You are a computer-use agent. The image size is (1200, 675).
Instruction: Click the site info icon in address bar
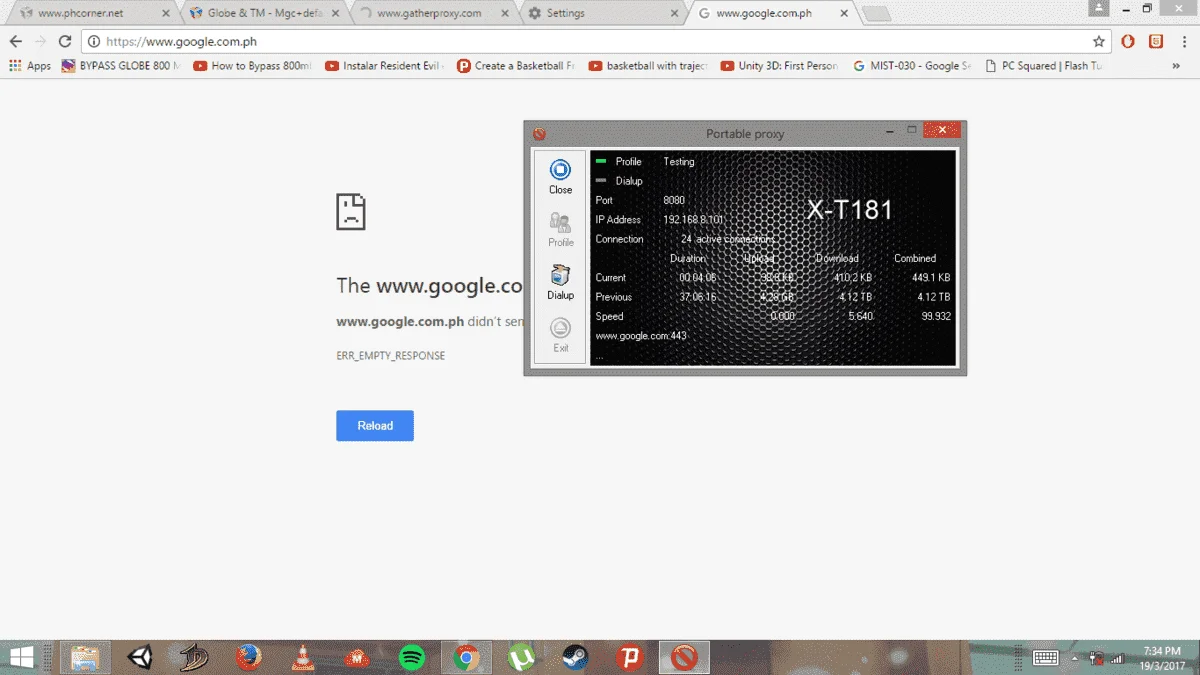pyautogui.click(x=94, y=42)
